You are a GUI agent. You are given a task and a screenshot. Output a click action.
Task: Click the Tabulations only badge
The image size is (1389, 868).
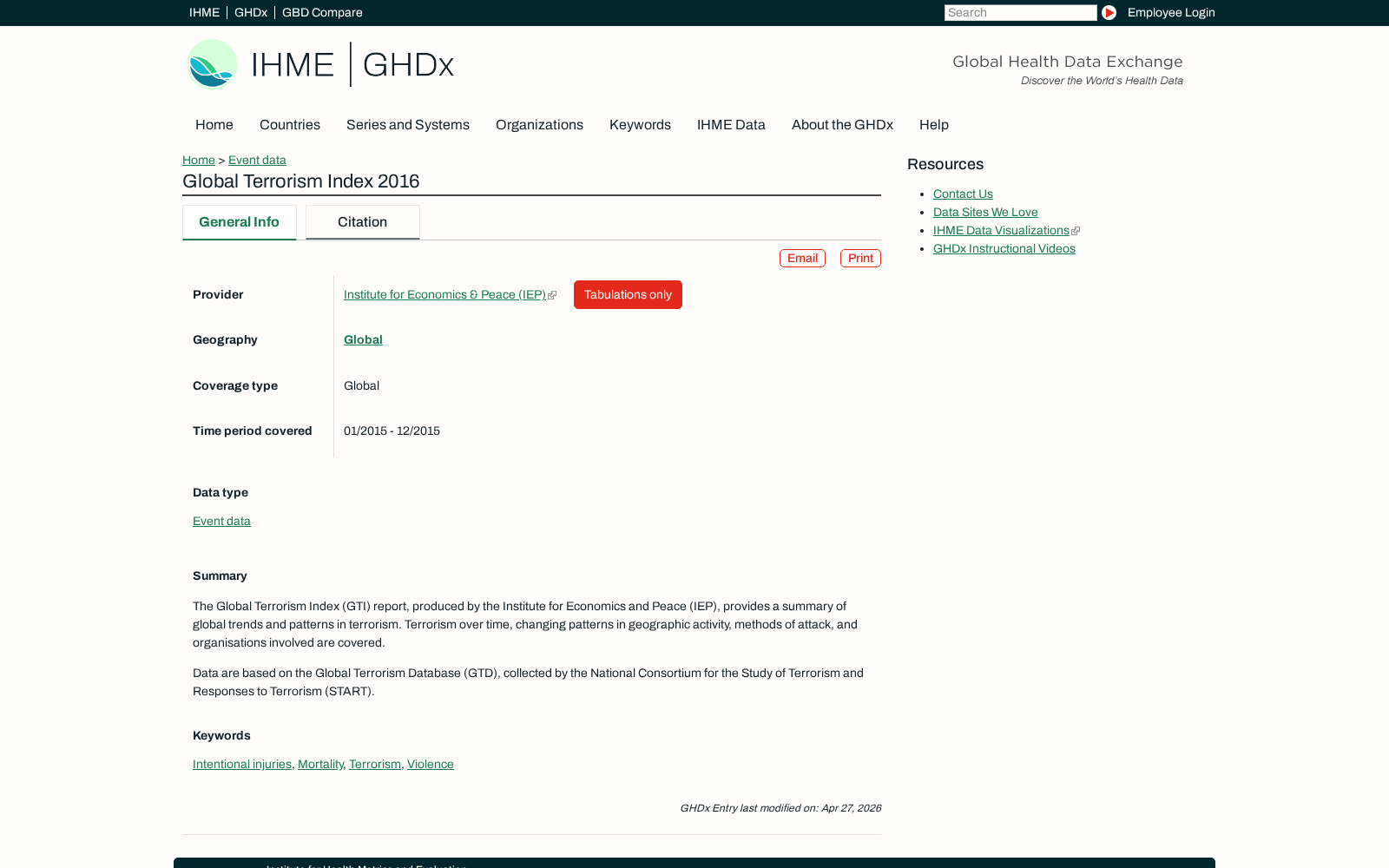tap(628, 295)
